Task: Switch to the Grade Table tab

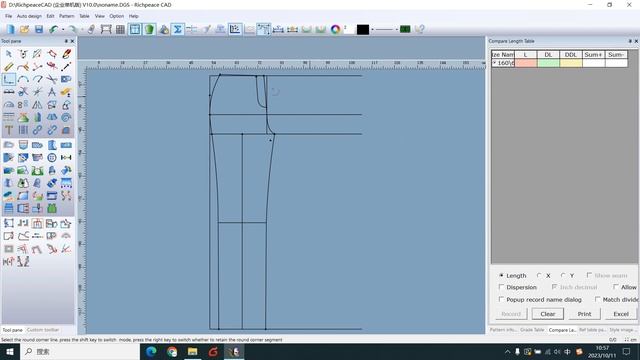Action: pos(532,329)
